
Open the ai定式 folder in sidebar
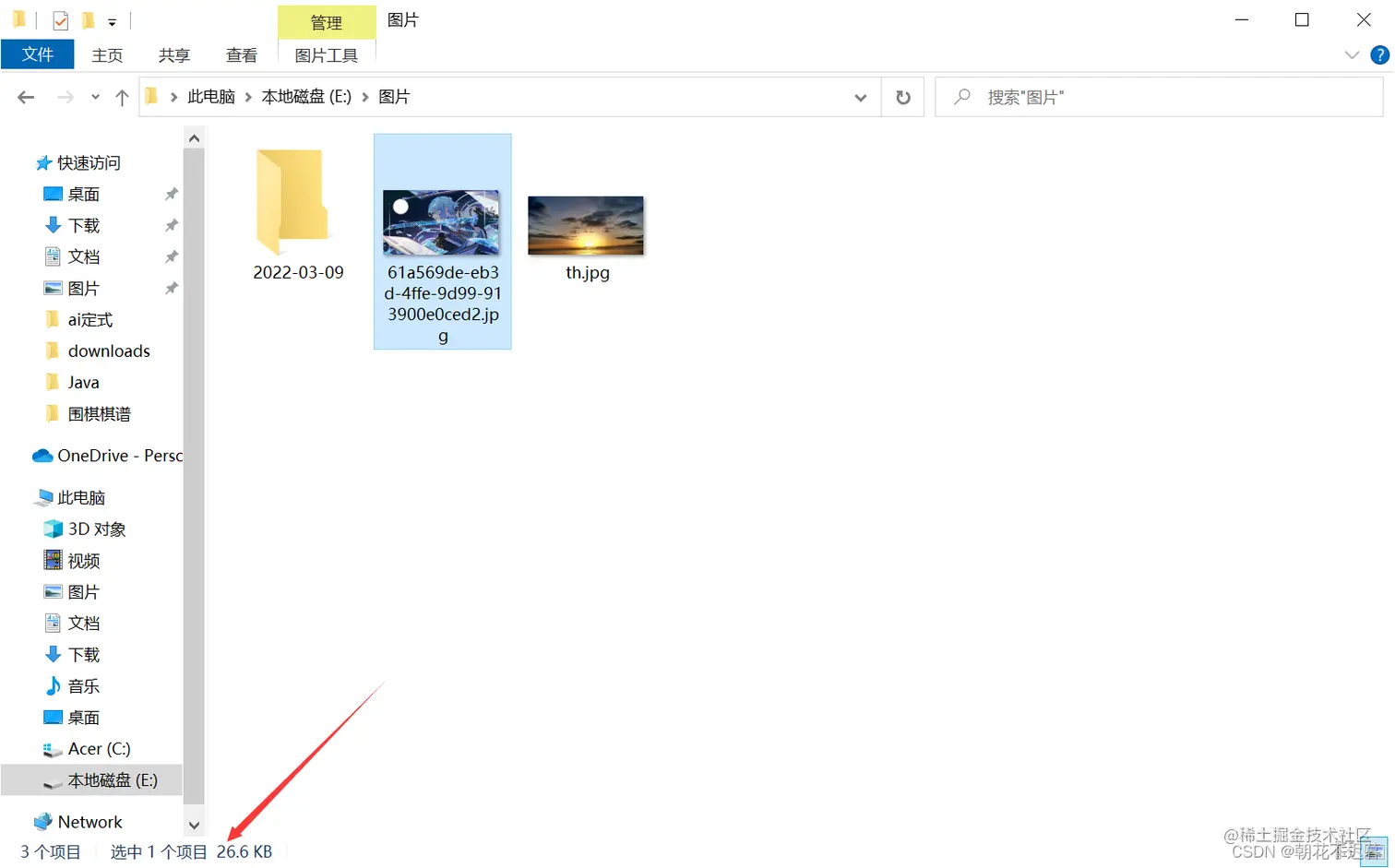(89, 320)
